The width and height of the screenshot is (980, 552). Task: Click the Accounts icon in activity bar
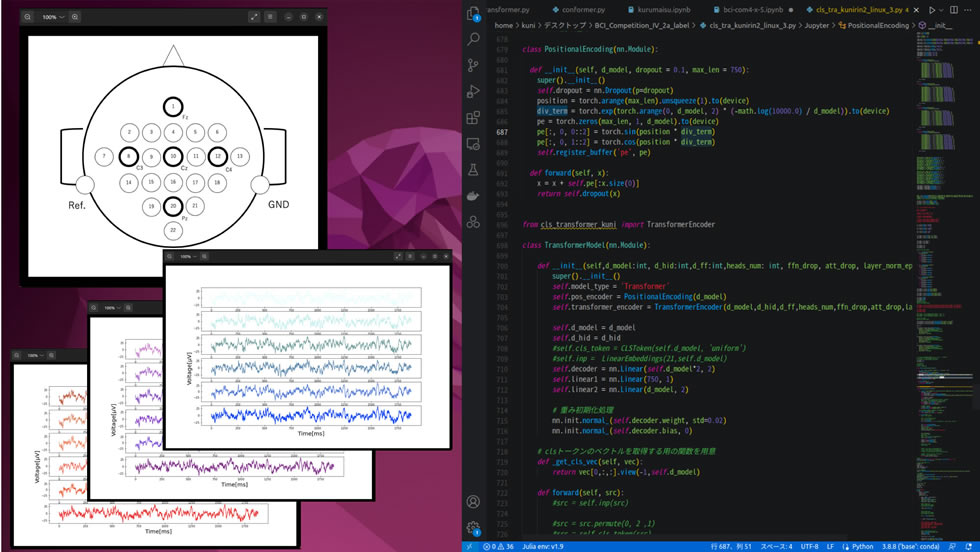pyautogui.click(x=474, y=501)
